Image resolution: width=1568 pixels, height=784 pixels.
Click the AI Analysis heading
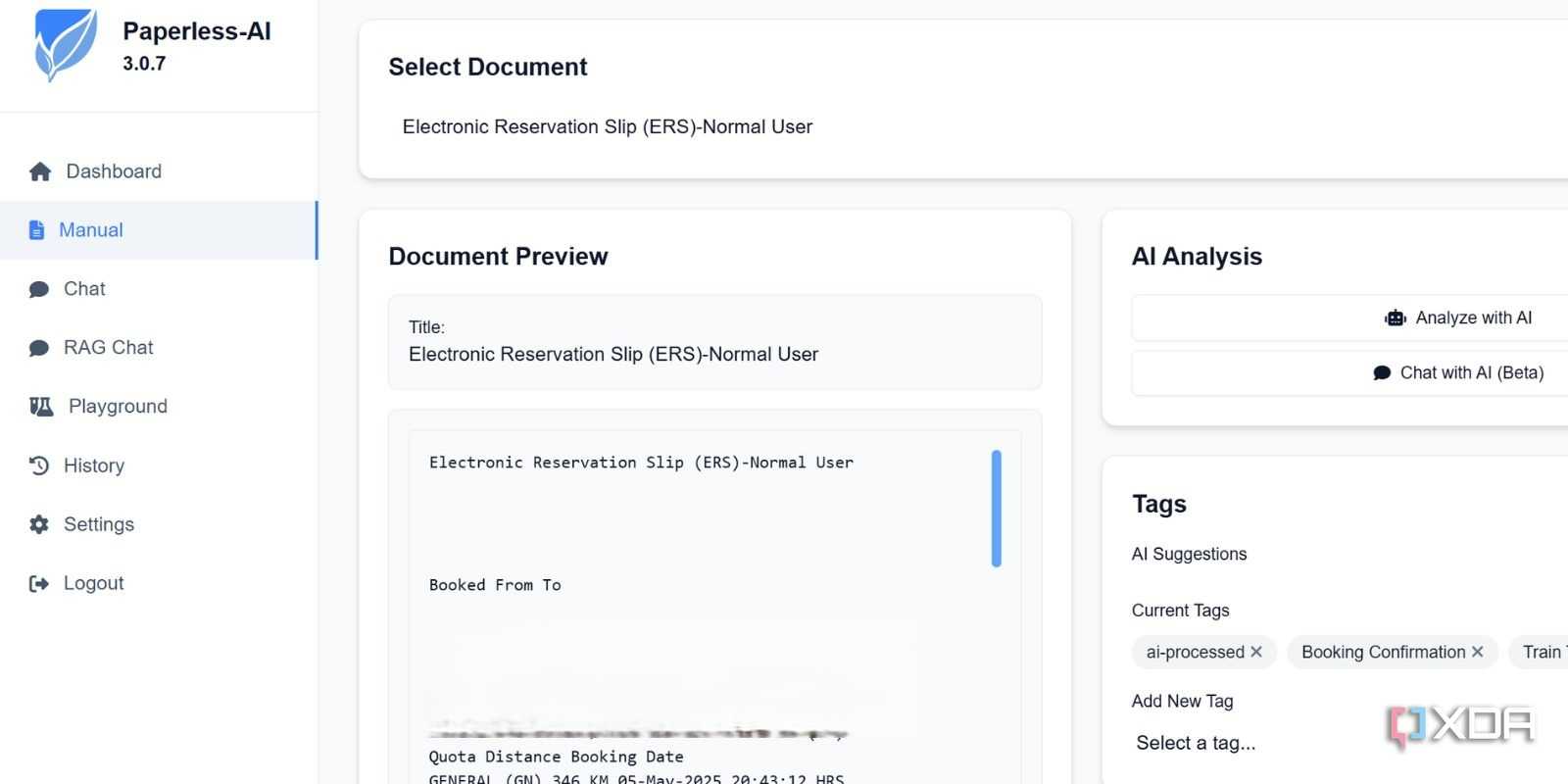pos(1197,256)
